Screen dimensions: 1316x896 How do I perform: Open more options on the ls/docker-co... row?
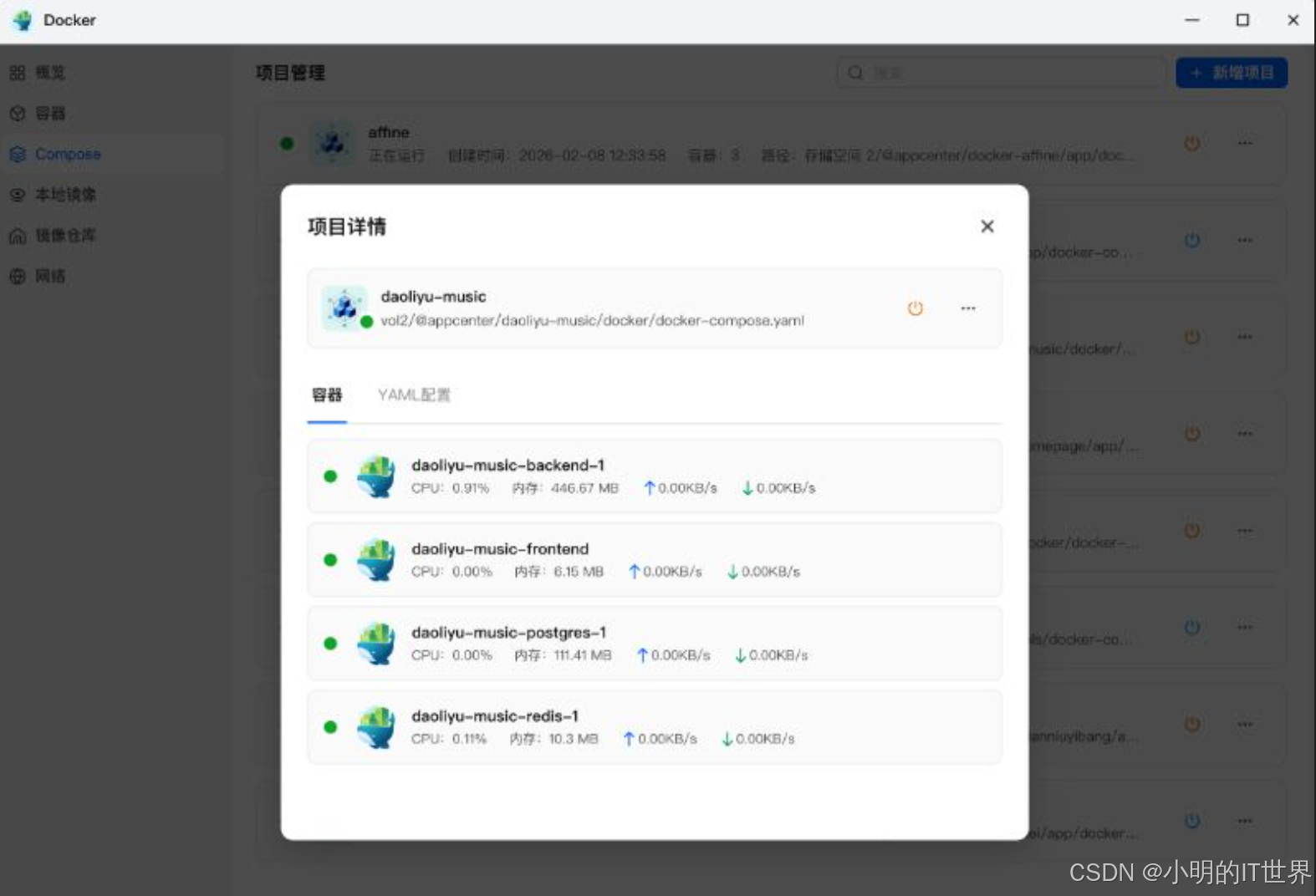coord(1245,628)
